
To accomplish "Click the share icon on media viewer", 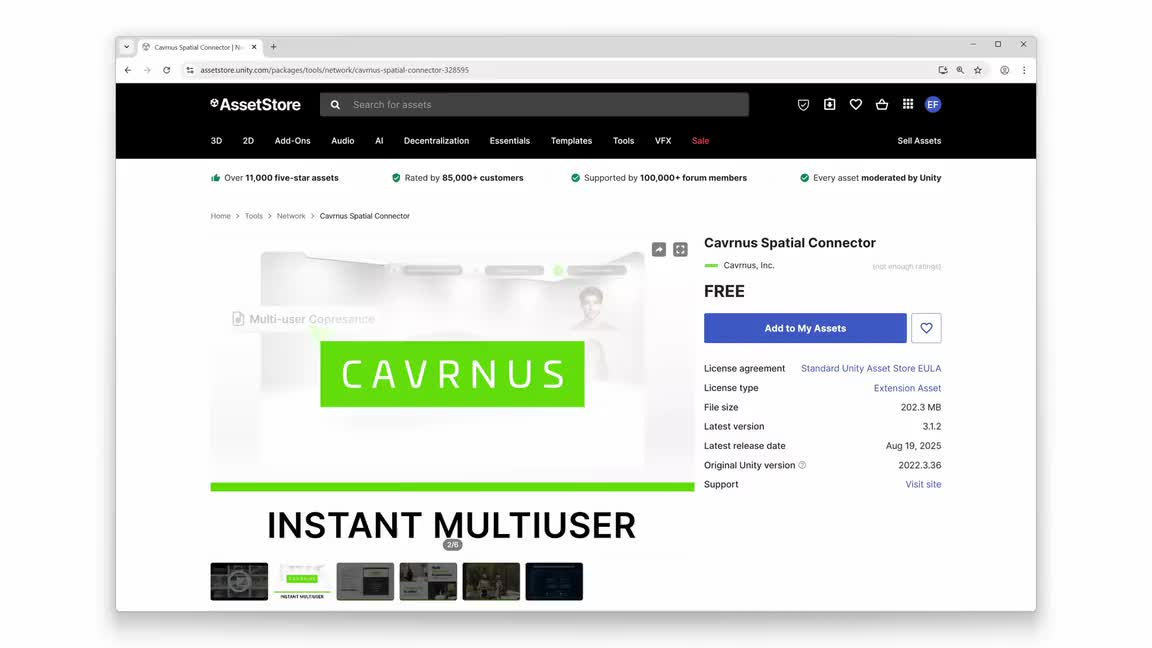I will tap(659, 250).
